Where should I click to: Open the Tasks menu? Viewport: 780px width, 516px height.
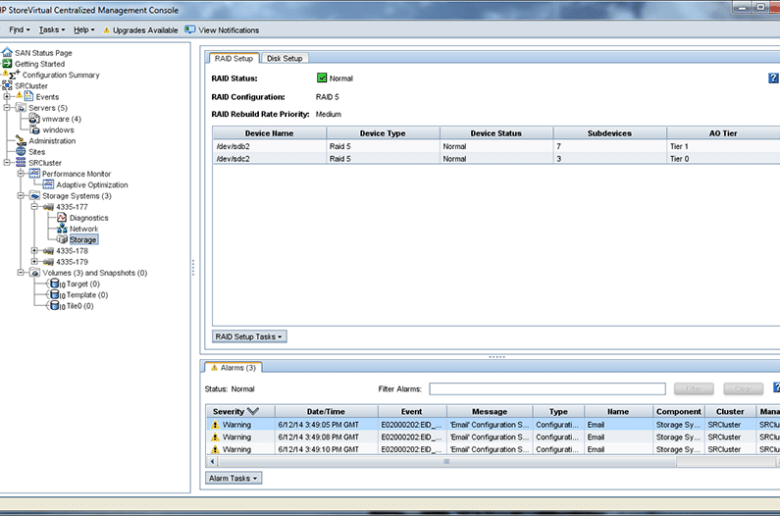click(x=52, y=30)
